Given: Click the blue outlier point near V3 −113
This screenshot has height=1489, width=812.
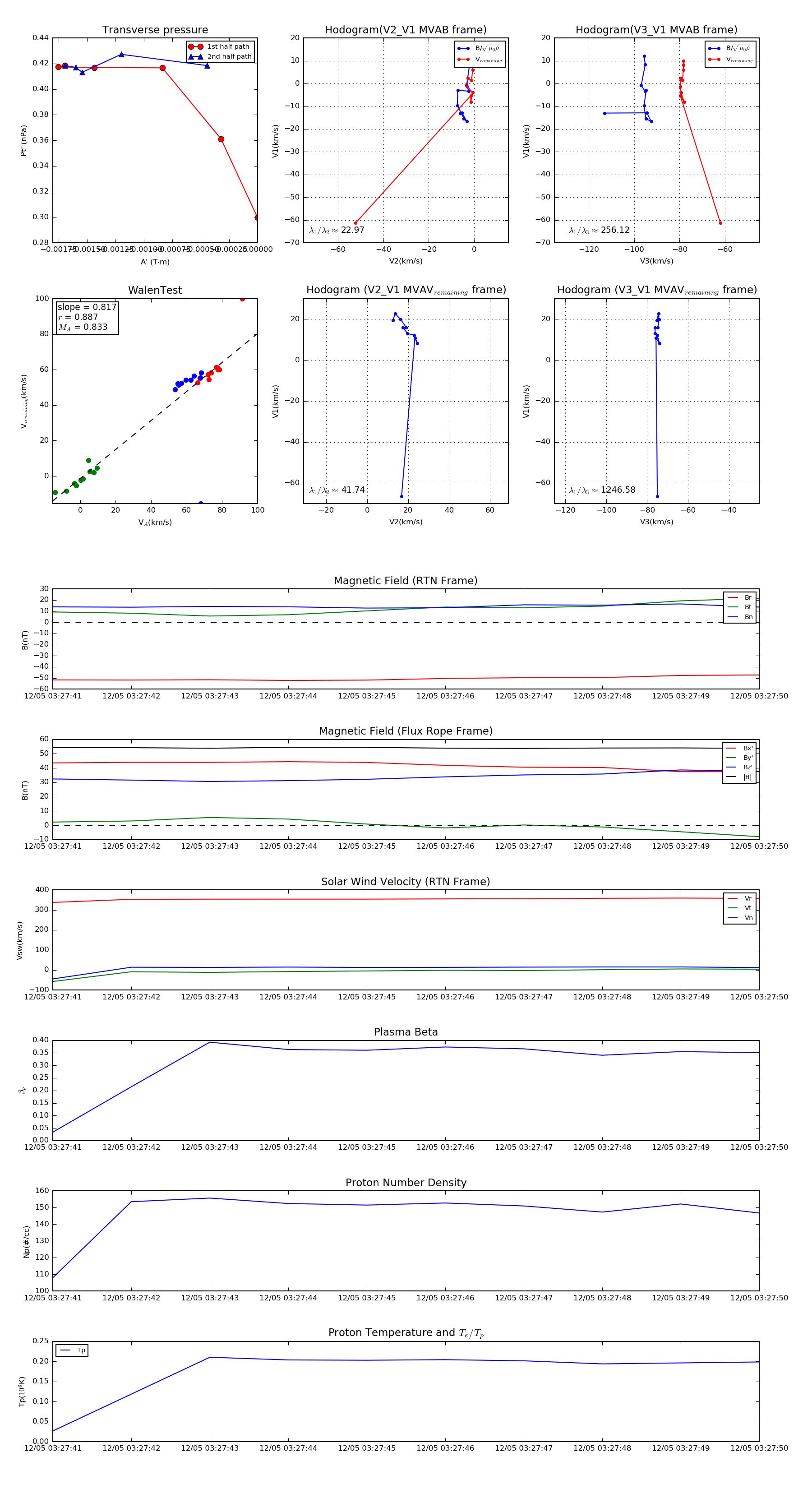Looking at the screenshot, I should [604, 113].
